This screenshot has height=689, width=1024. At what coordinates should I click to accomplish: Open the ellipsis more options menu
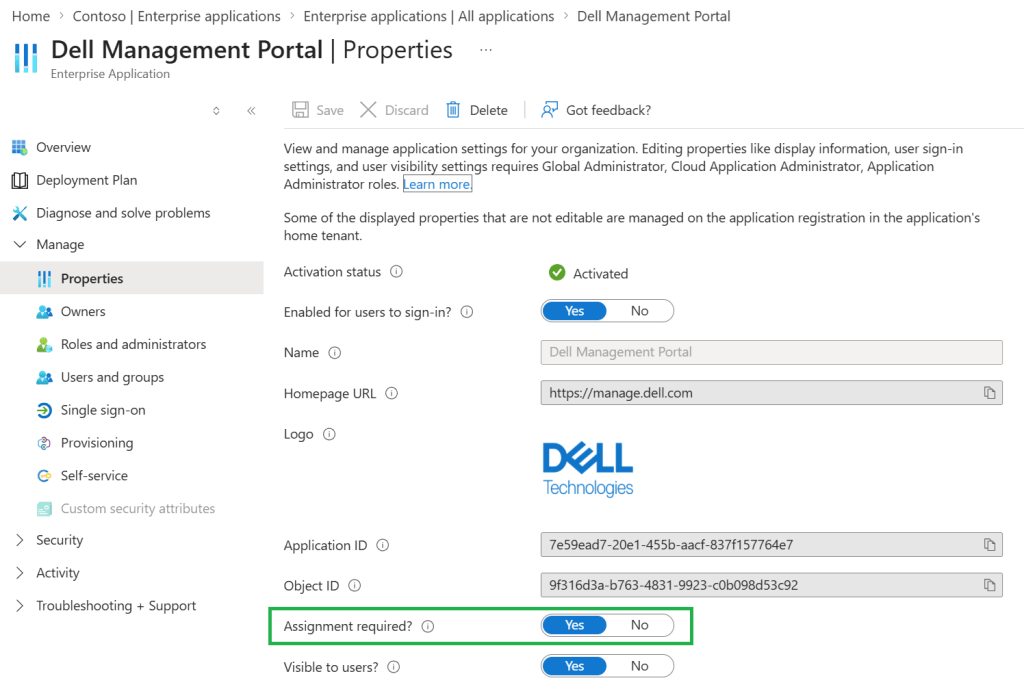coord(486,50)
